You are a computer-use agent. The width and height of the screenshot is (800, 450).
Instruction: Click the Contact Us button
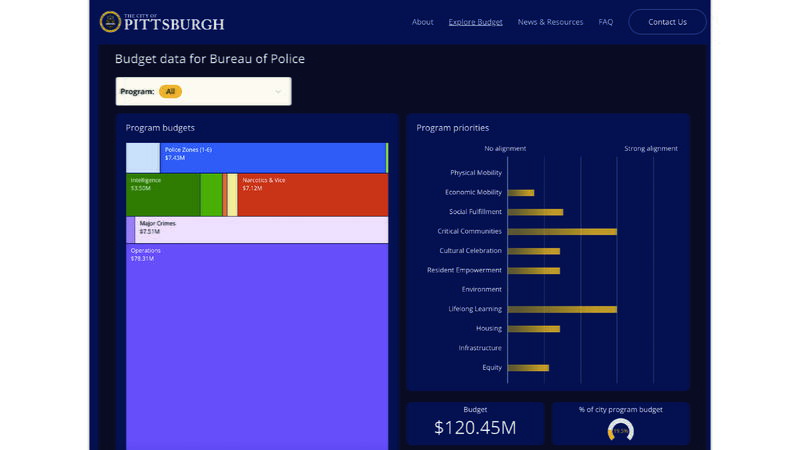(667, 22)
